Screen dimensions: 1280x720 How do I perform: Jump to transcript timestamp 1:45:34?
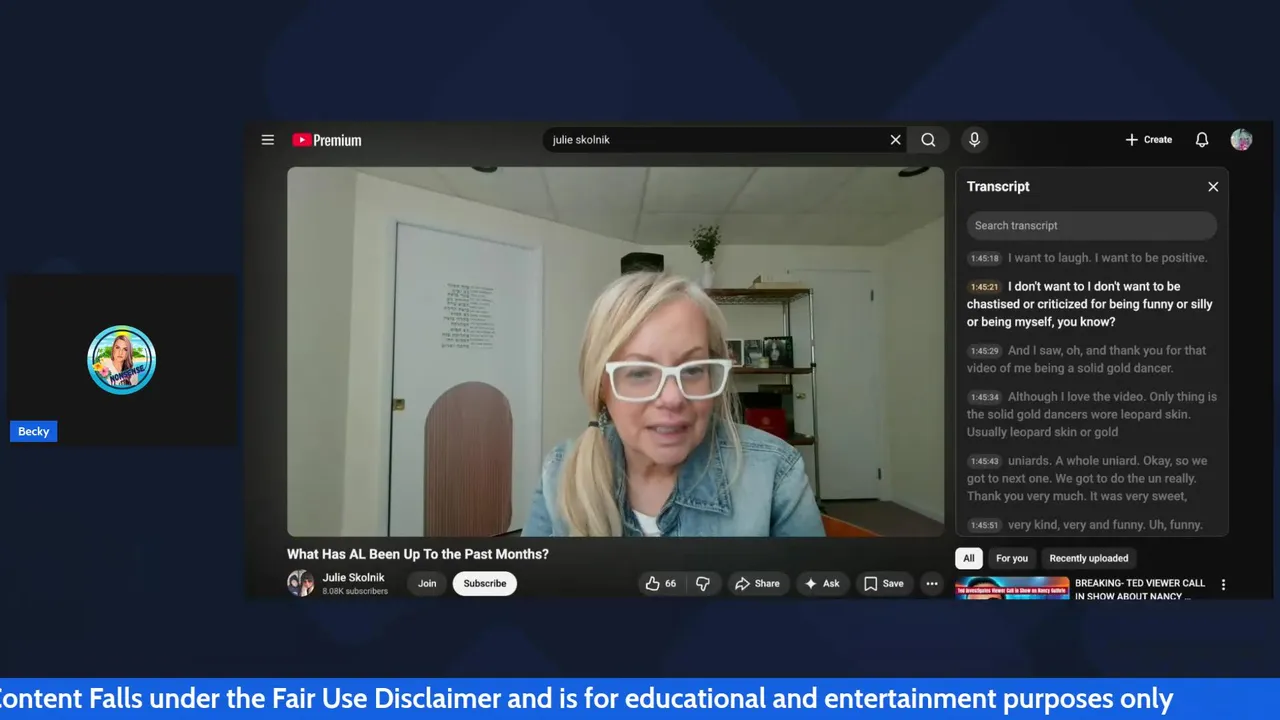pyautogui.click(x=985, y=397)
